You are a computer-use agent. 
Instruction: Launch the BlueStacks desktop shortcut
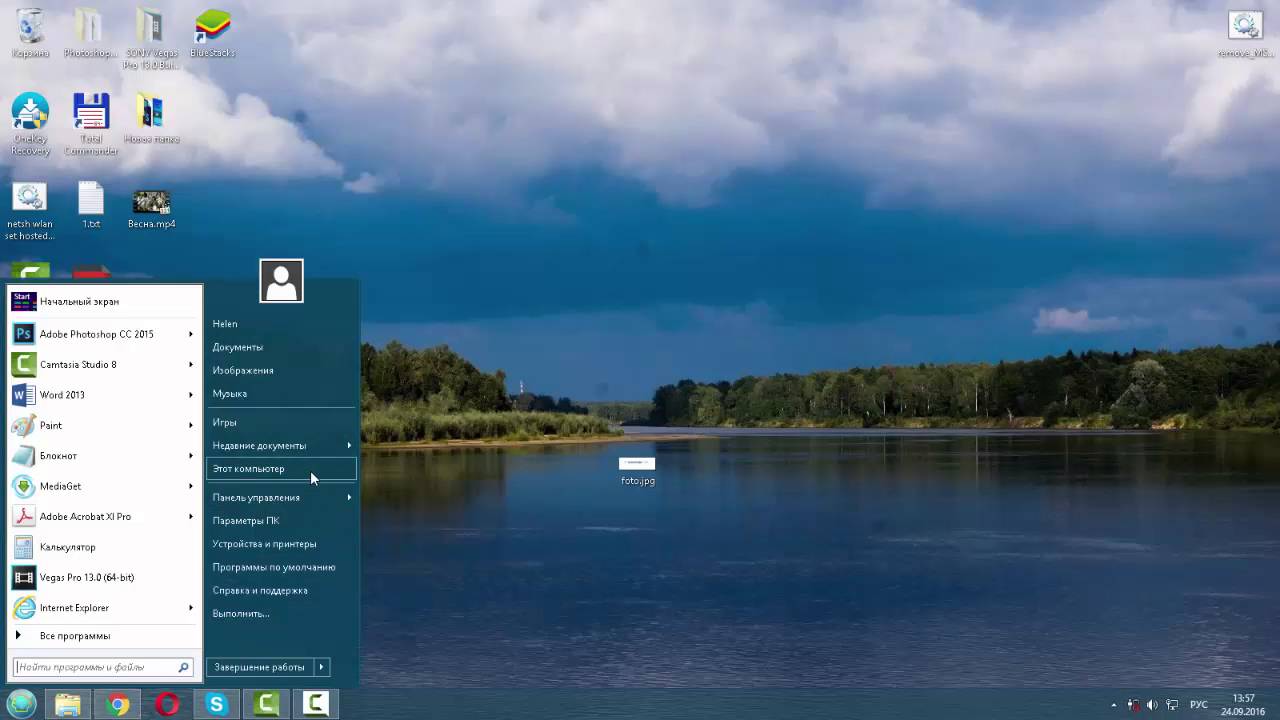click(x=212, y=33)
